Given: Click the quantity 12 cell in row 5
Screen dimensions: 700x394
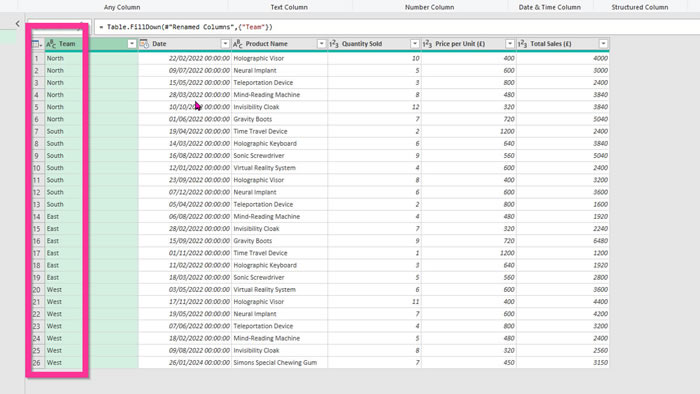Looking at the screenshot, I should point(374,107).
